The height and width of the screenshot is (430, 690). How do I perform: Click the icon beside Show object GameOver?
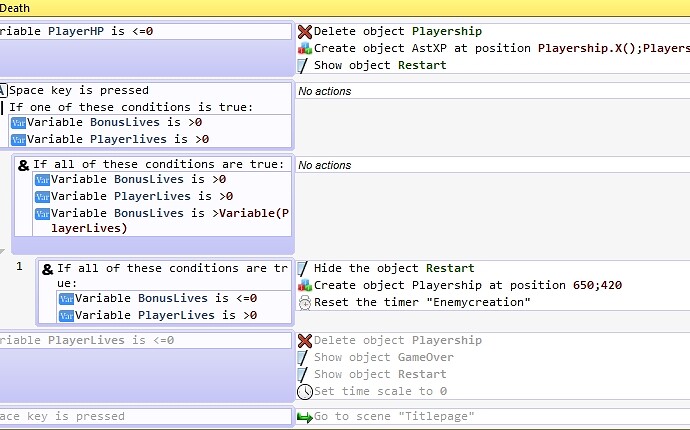pos(303,357)
